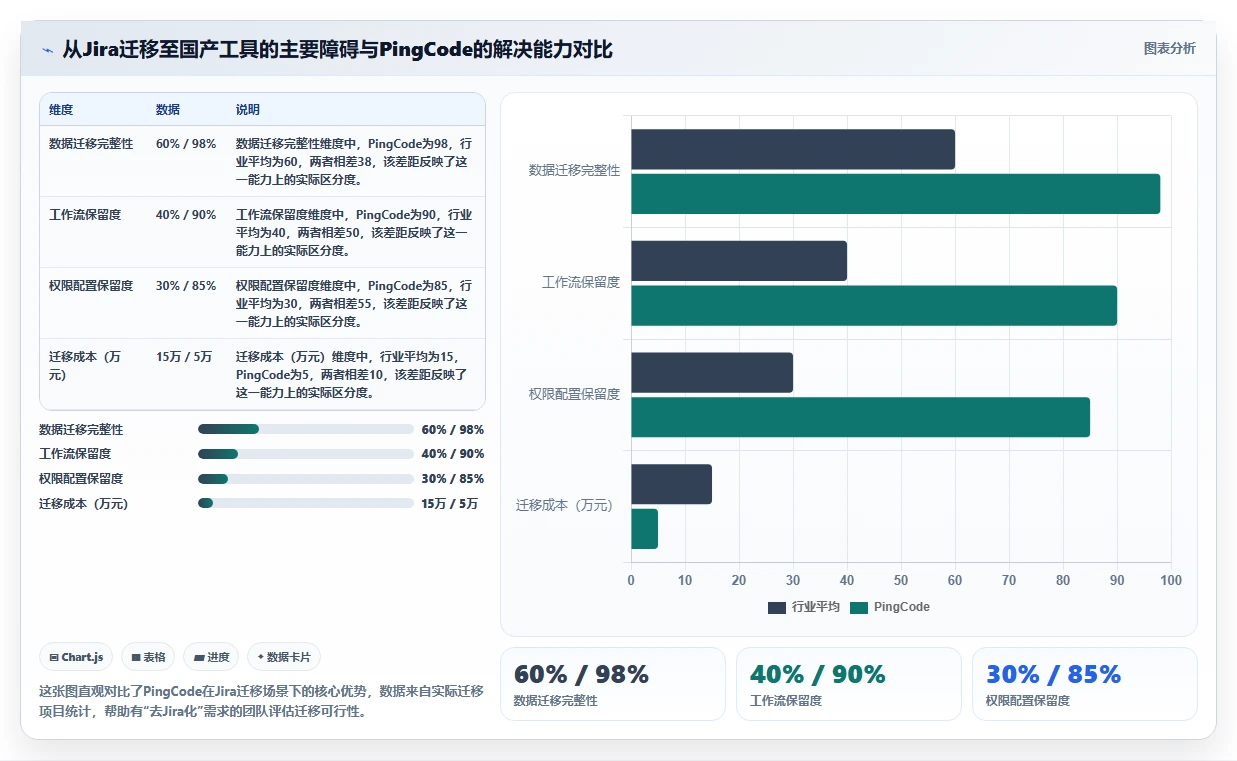Click the 100 tick on the x-axis

point(1171,581)
